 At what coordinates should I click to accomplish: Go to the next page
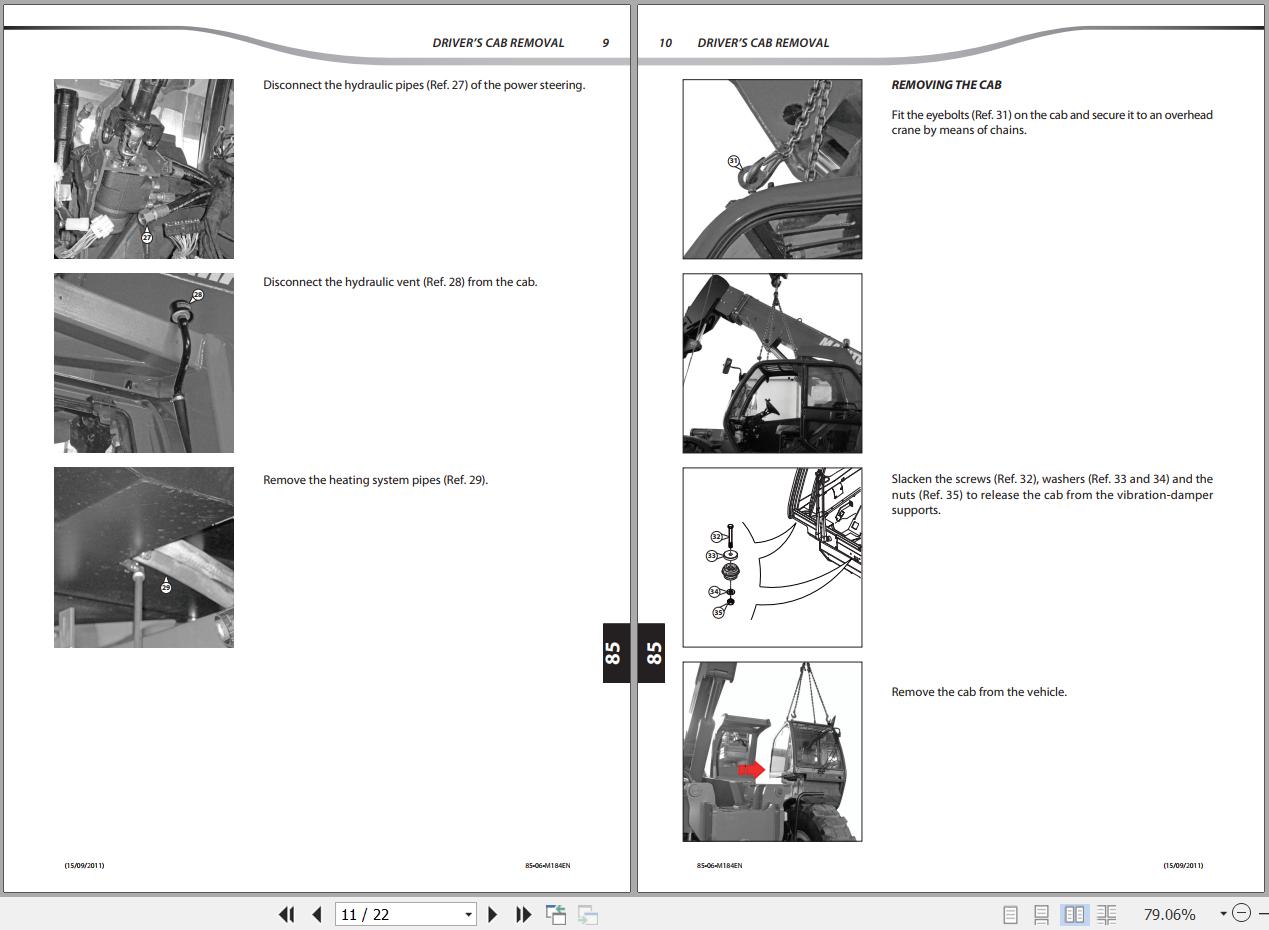(492, 914)
